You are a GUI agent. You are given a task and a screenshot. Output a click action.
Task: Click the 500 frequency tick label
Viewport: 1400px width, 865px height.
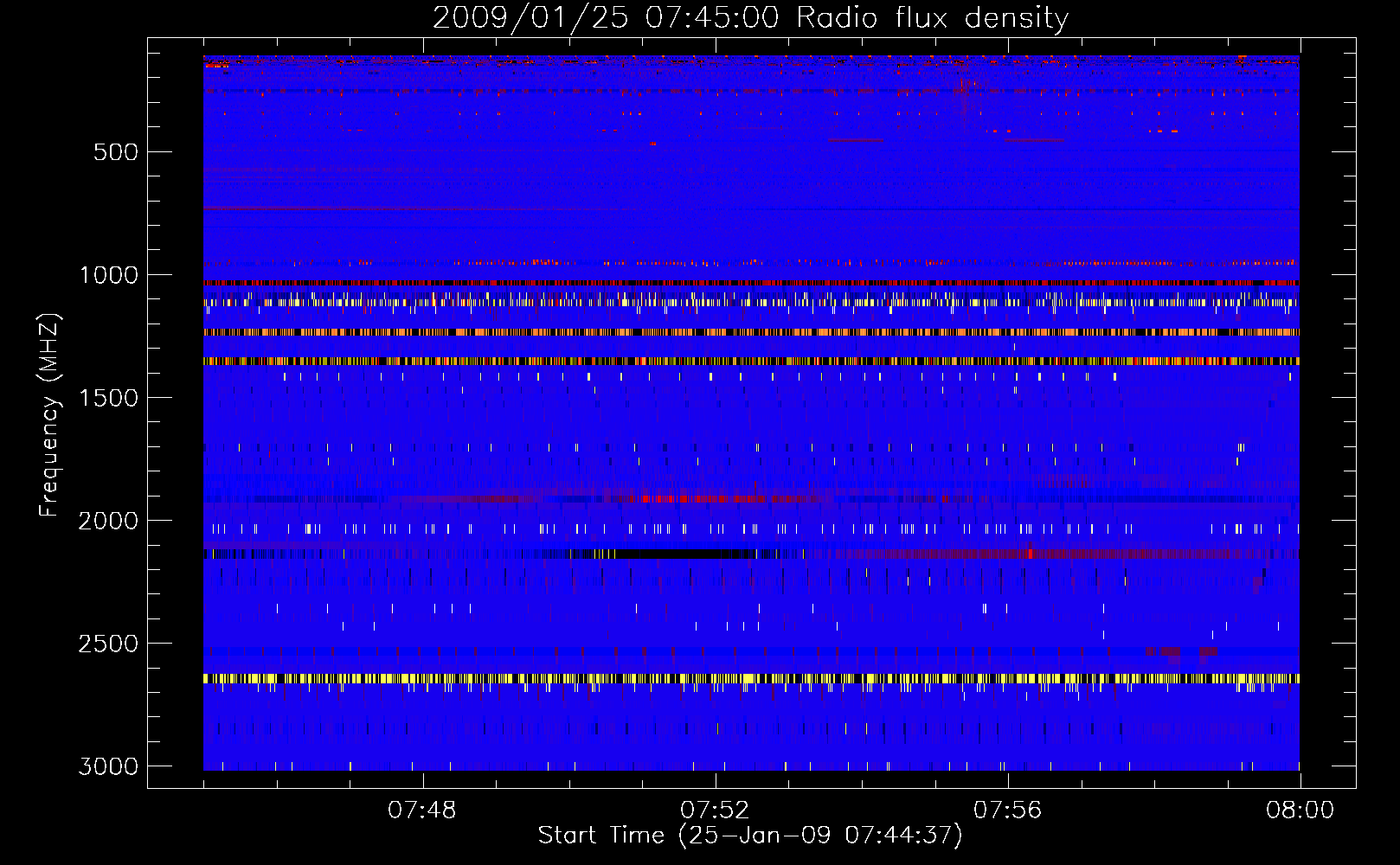pyautogui.click(x=116, y=152)
